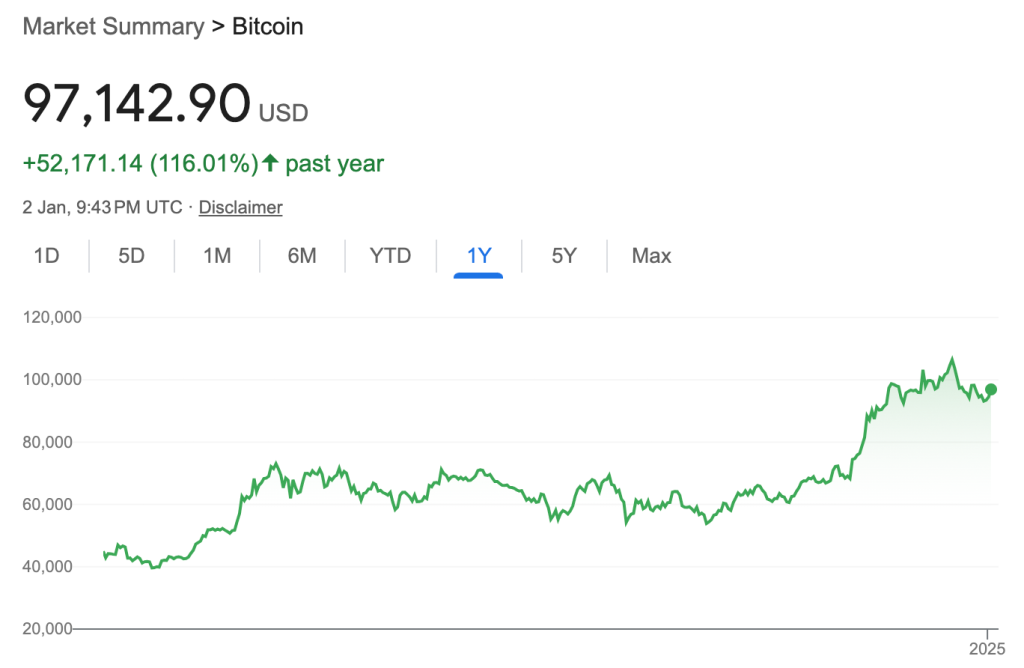The height and width of the screenshot is (668, 1024).
Task: Switch to the 1D time range
Action: pyautogui.click(x=46, y=256)
